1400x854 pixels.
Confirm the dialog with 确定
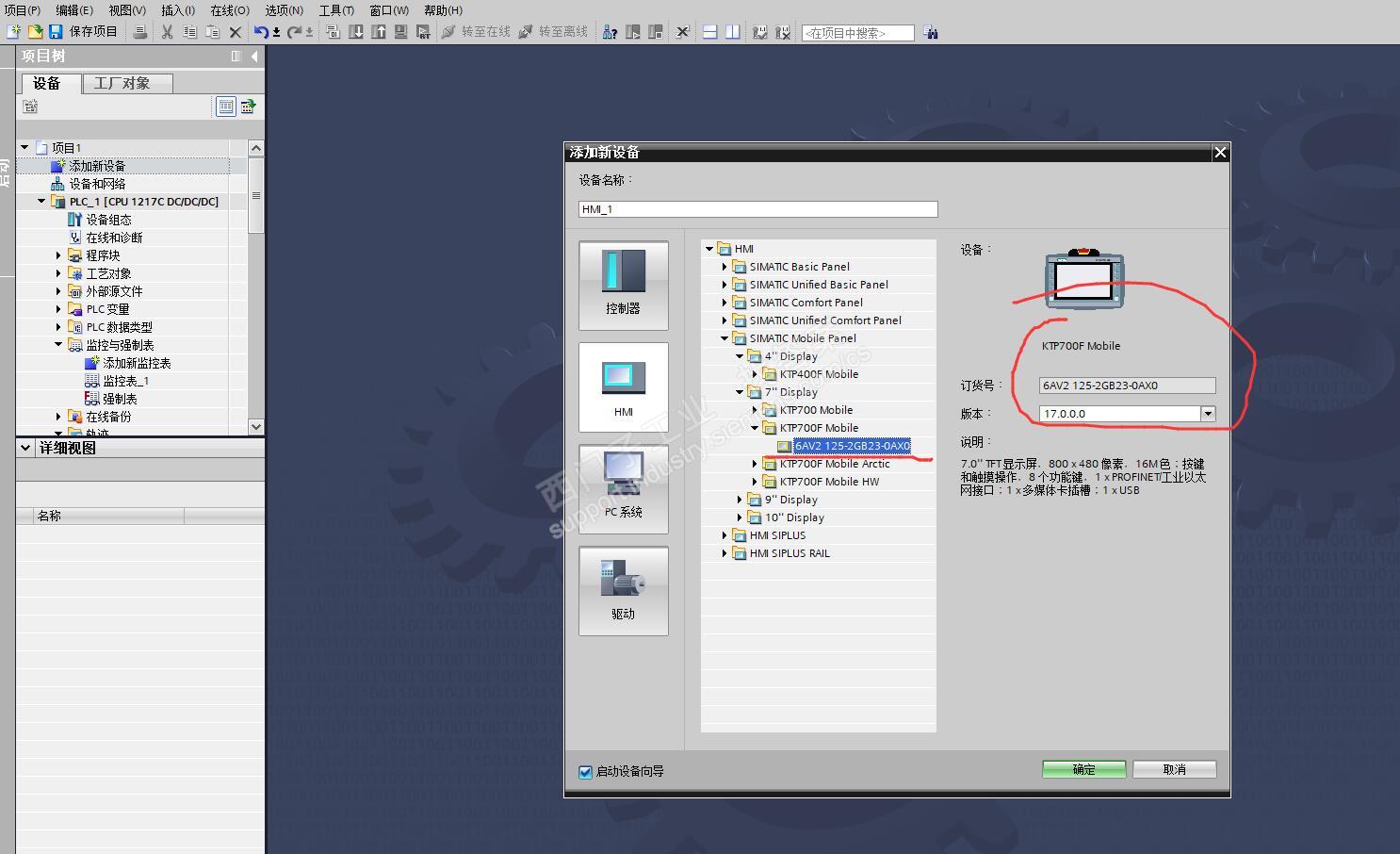pyautogui.click(x=1084, y=769)
